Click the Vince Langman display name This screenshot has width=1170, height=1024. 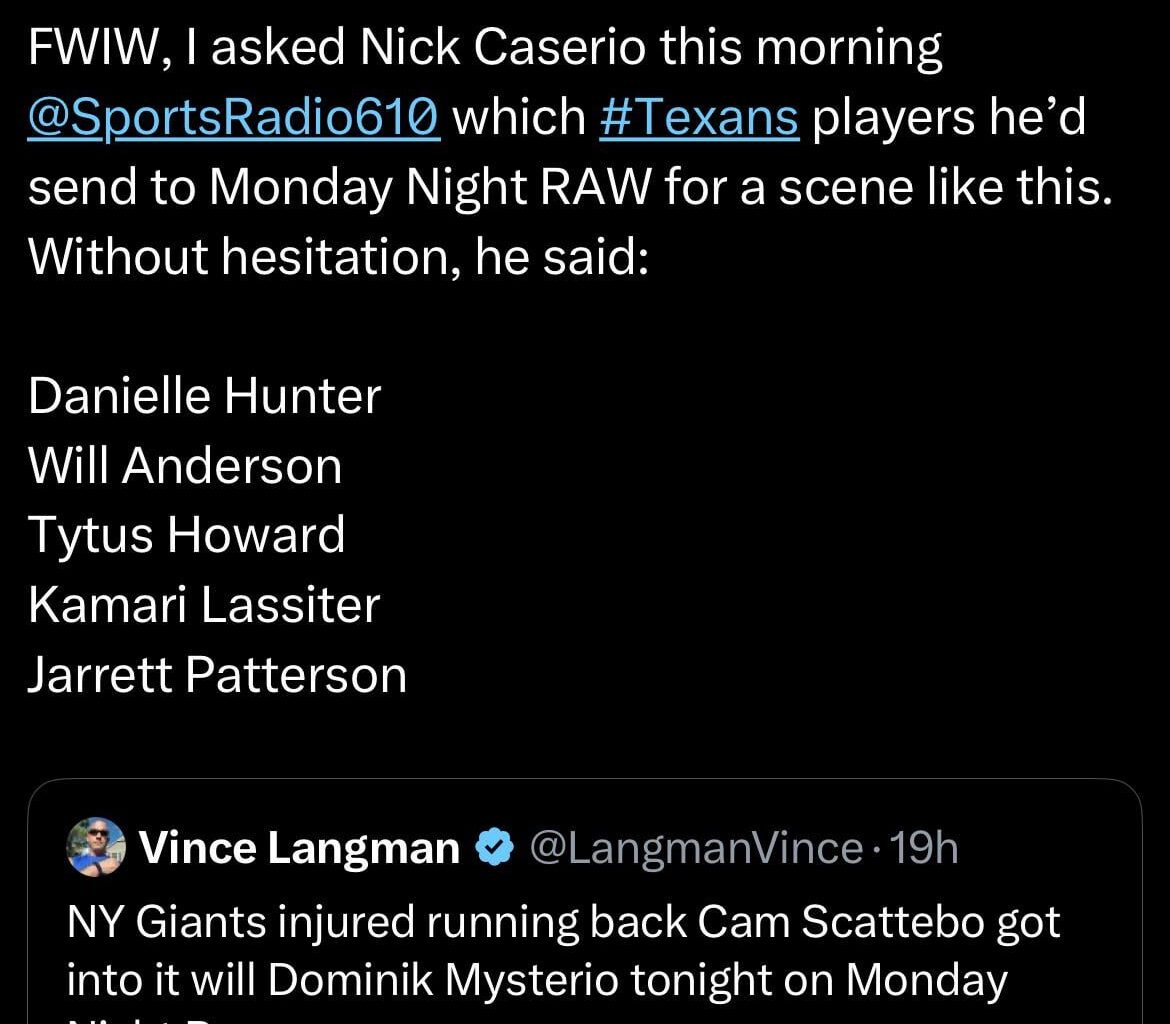point(299,849)
